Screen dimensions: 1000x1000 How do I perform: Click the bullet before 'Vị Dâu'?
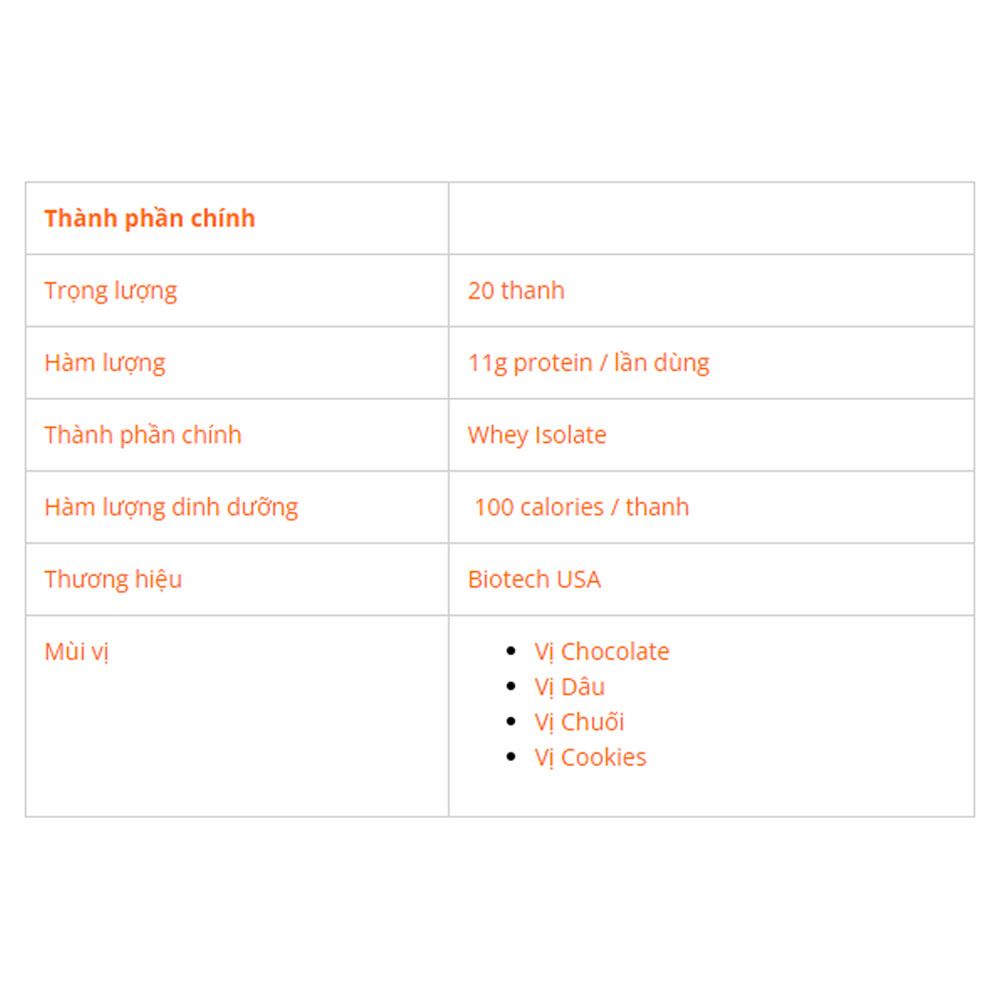click(510, 686)
